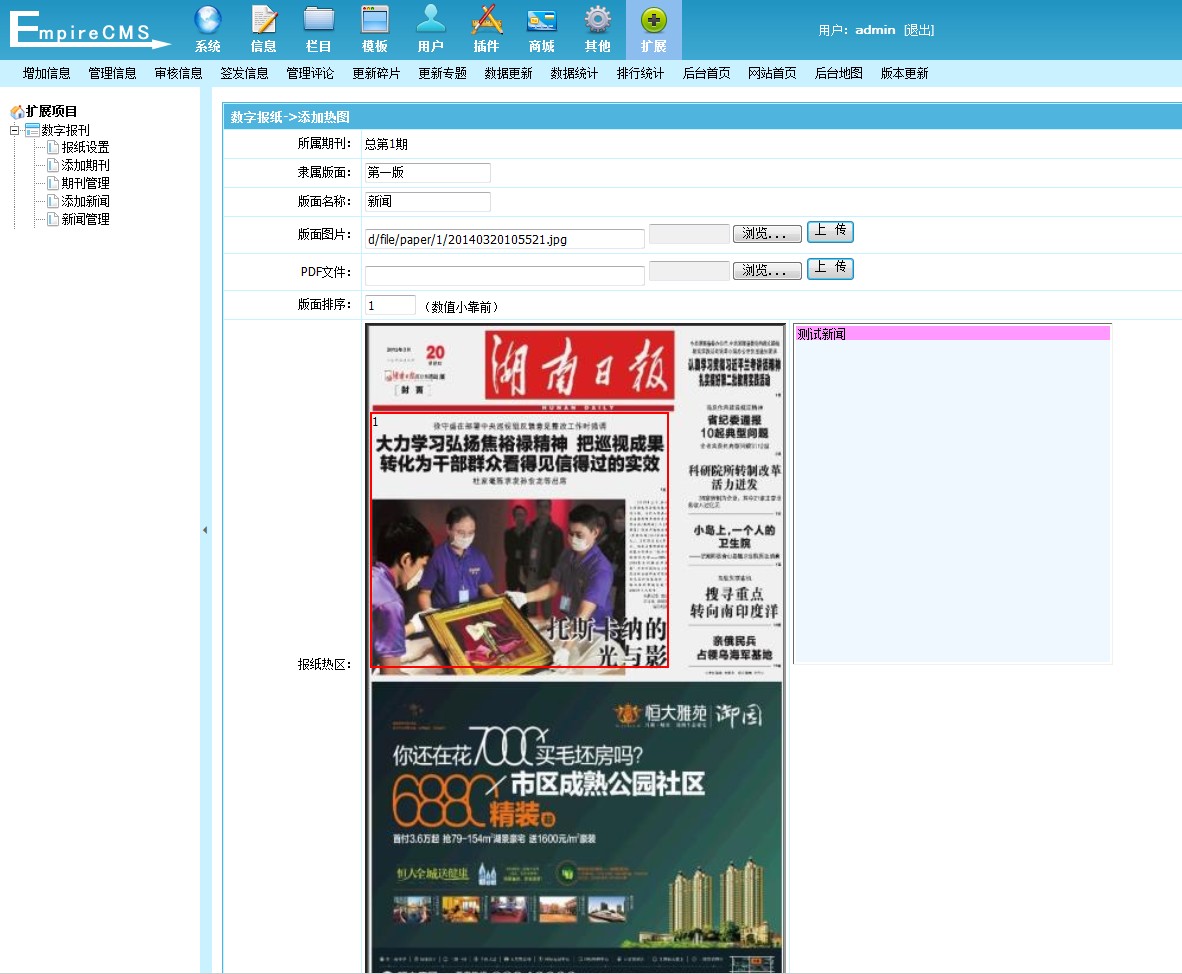Open the 模板 window icon
Image resolution: width=1182 pixels, height=974 pixels.
tap(375, 20)
